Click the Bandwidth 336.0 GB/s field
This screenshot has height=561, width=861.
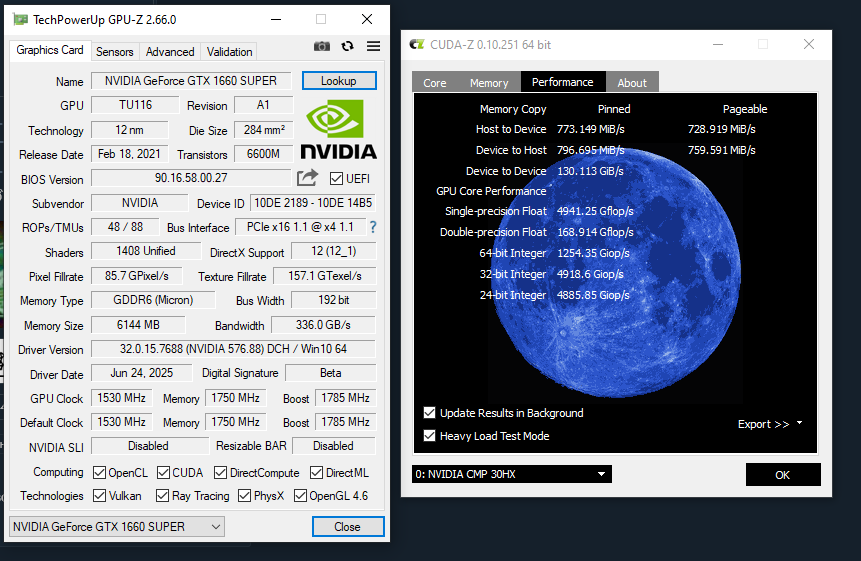(x=323, y=325)
